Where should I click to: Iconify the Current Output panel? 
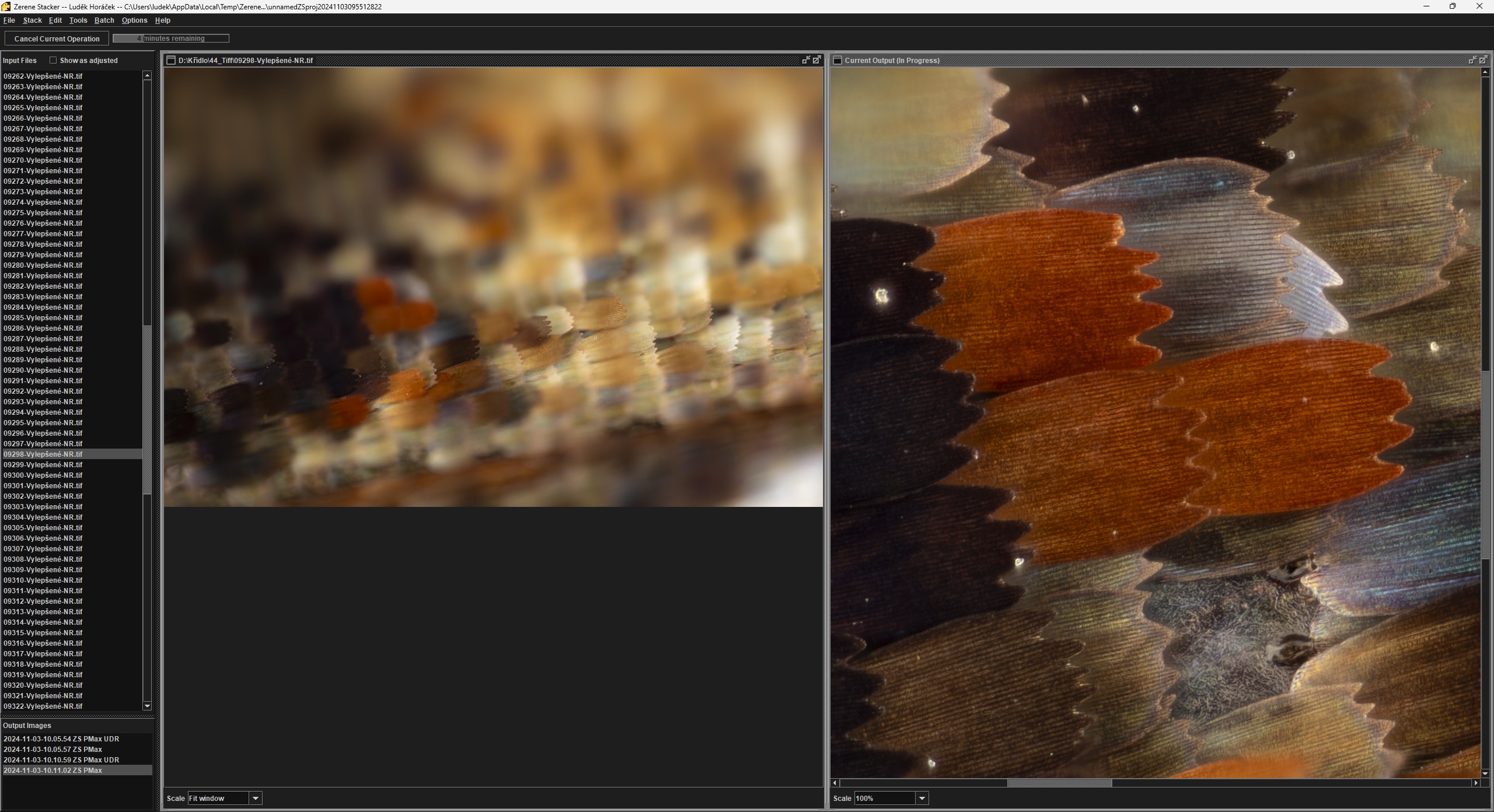(x=1472, y=60)
